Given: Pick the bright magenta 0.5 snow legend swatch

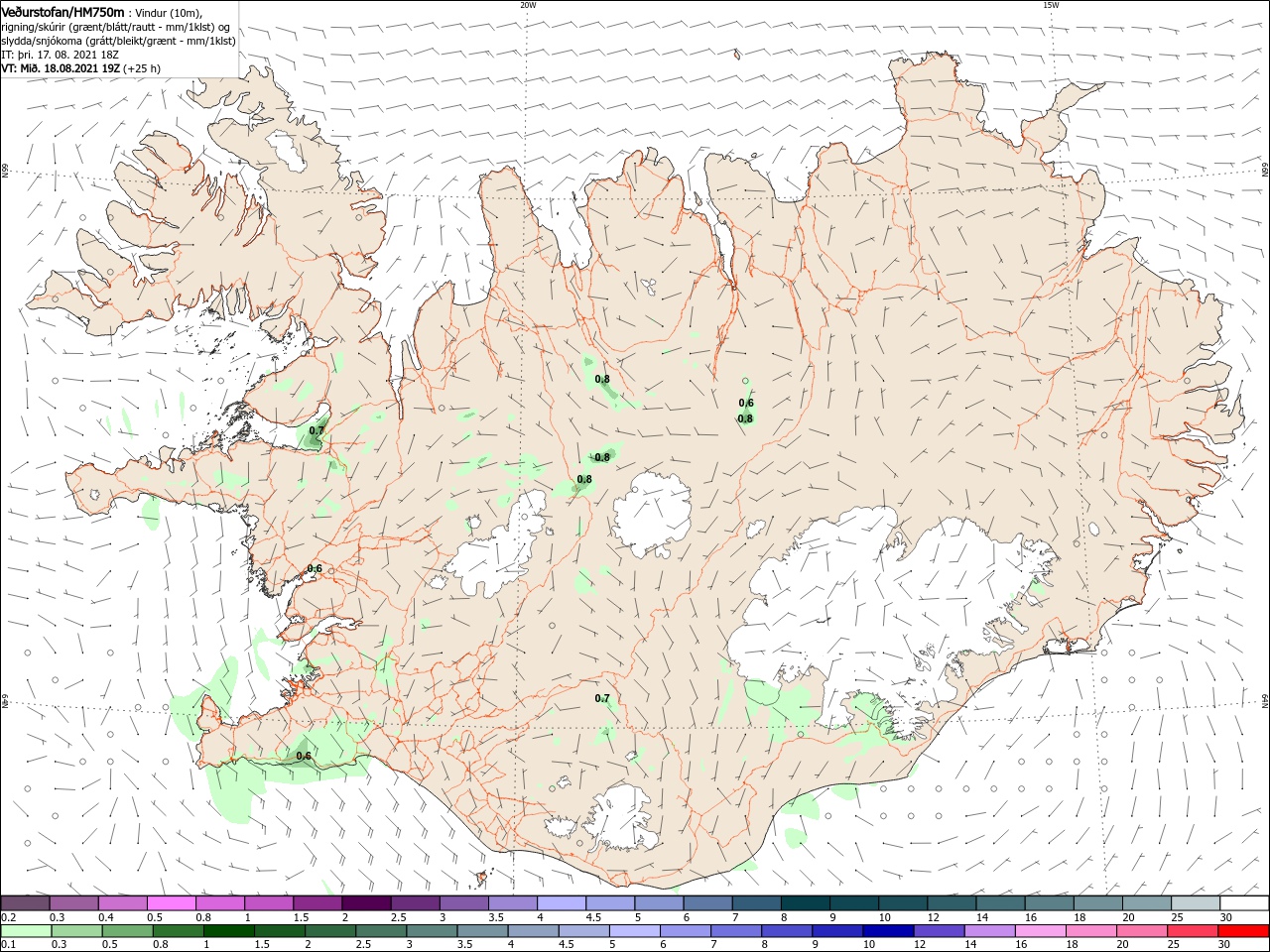Looking at the screenshot, I should tap(172, 903).
